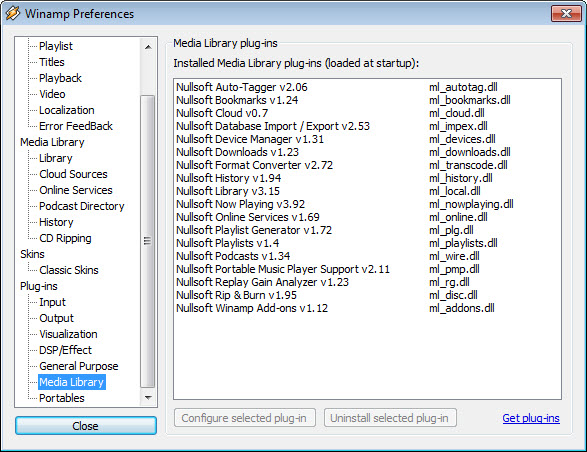Select the Plug-ins category heading
Screen dimensions: 587x452
click(x=39, y=286)
